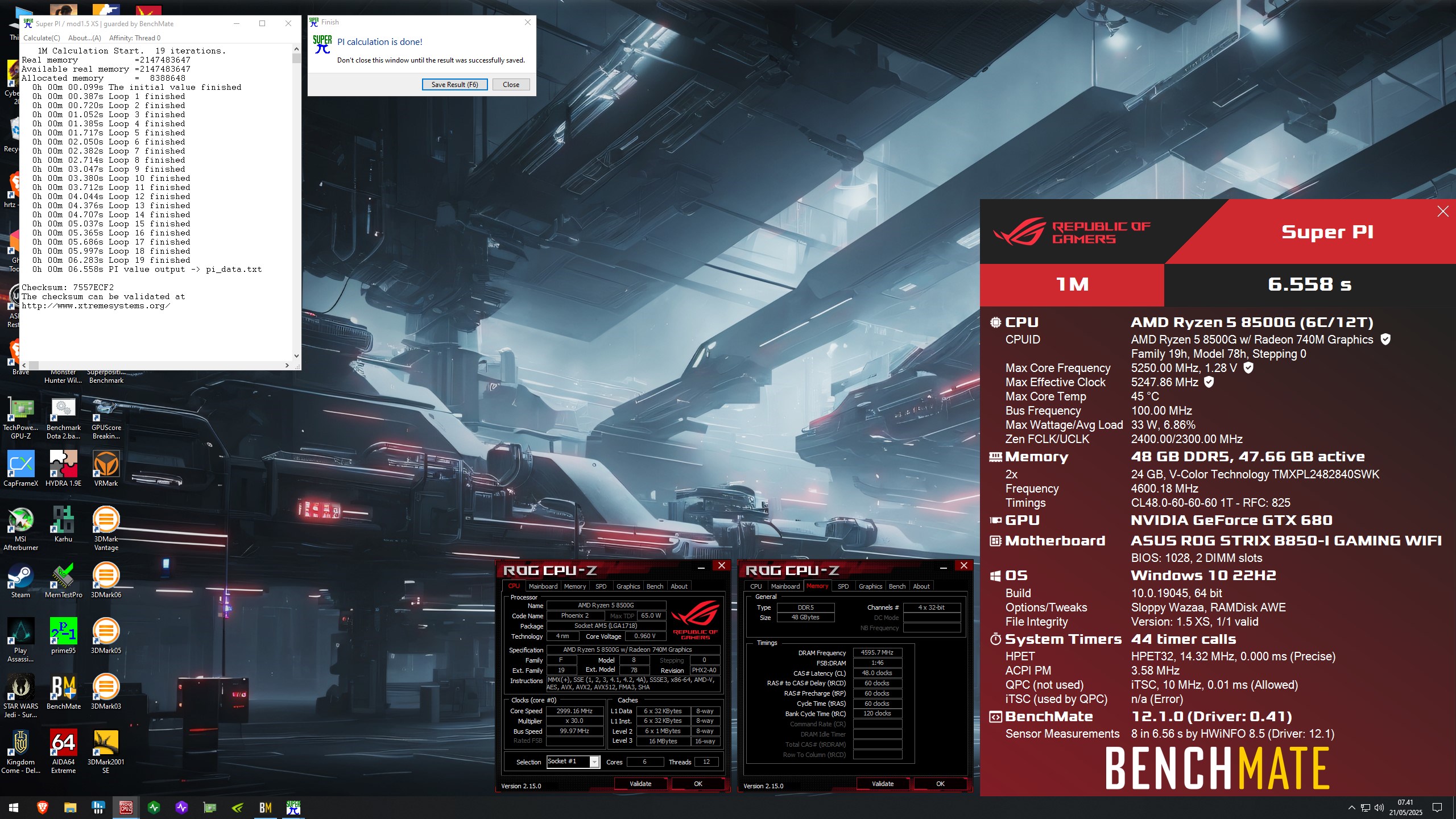The image size is (1456, 819).
Task: Open the notification center icon
Action: [x=1437, y=808]
